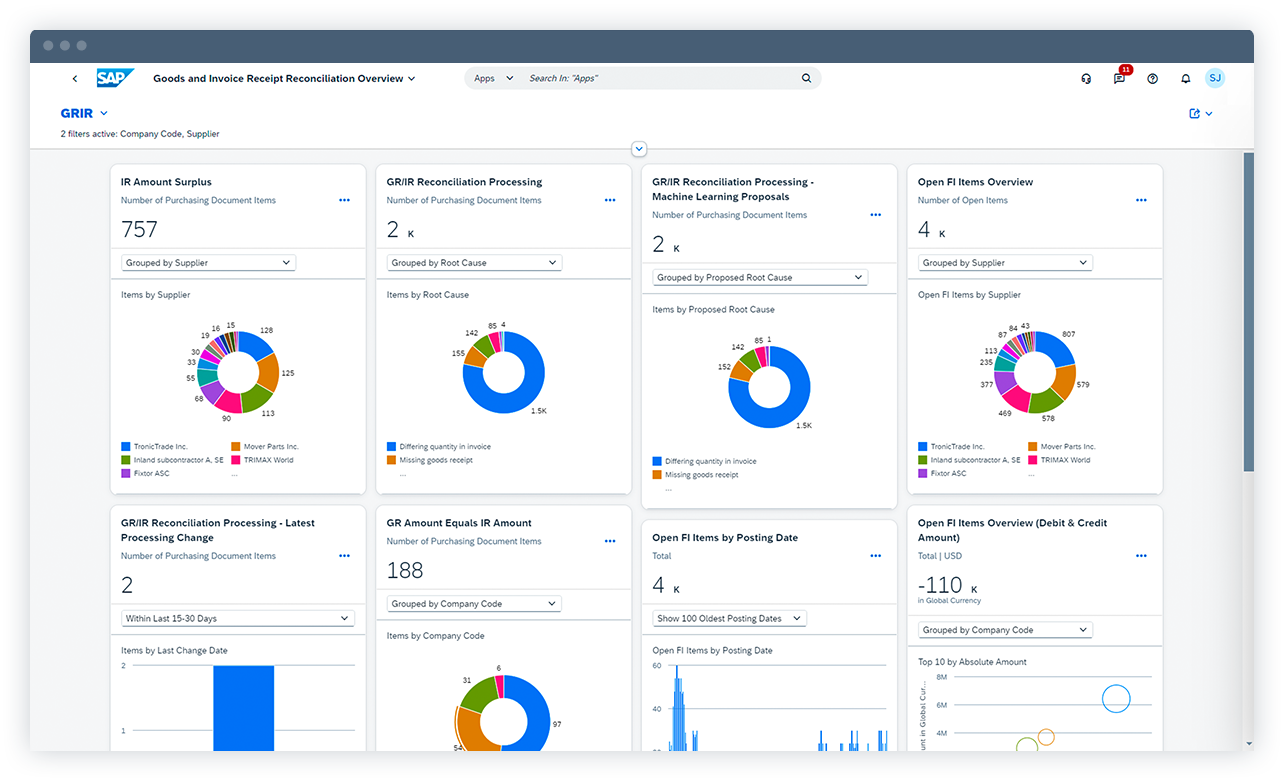Expand the filter bar header chevron

coord(640,149)
